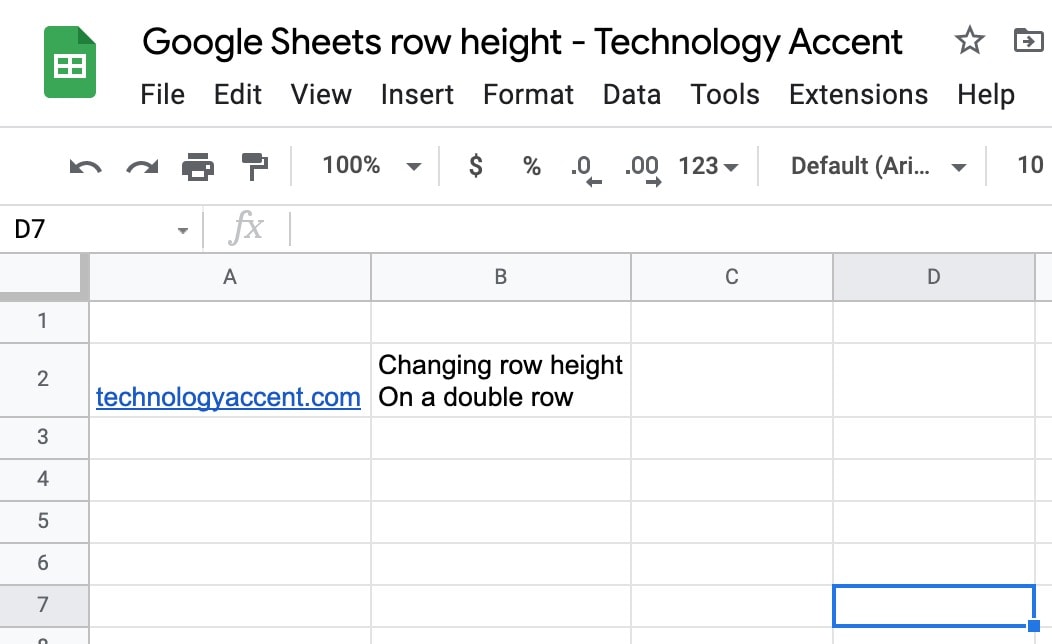Activate the Paint format roller icon
1052x644 pixels.
point(254,166)
